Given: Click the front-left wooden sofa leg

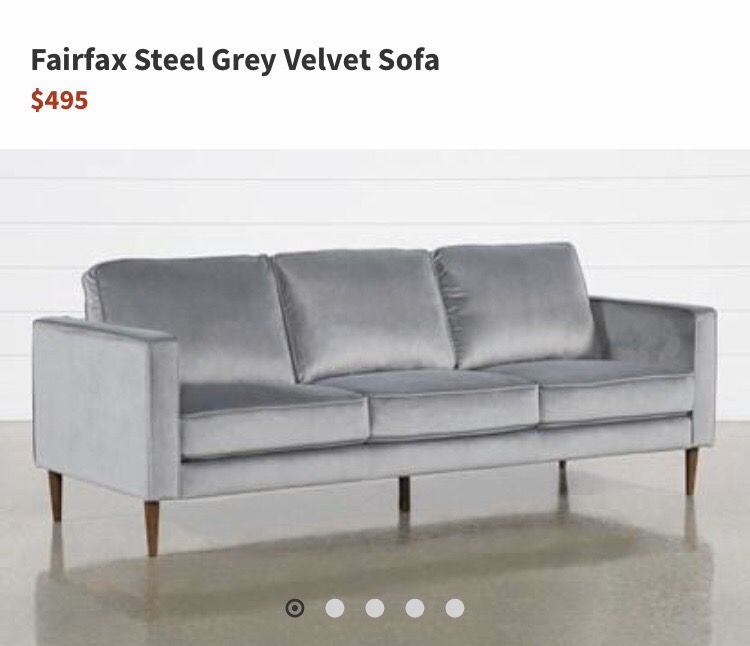Looking at the screenshot, I should click(x=152, y=528).
